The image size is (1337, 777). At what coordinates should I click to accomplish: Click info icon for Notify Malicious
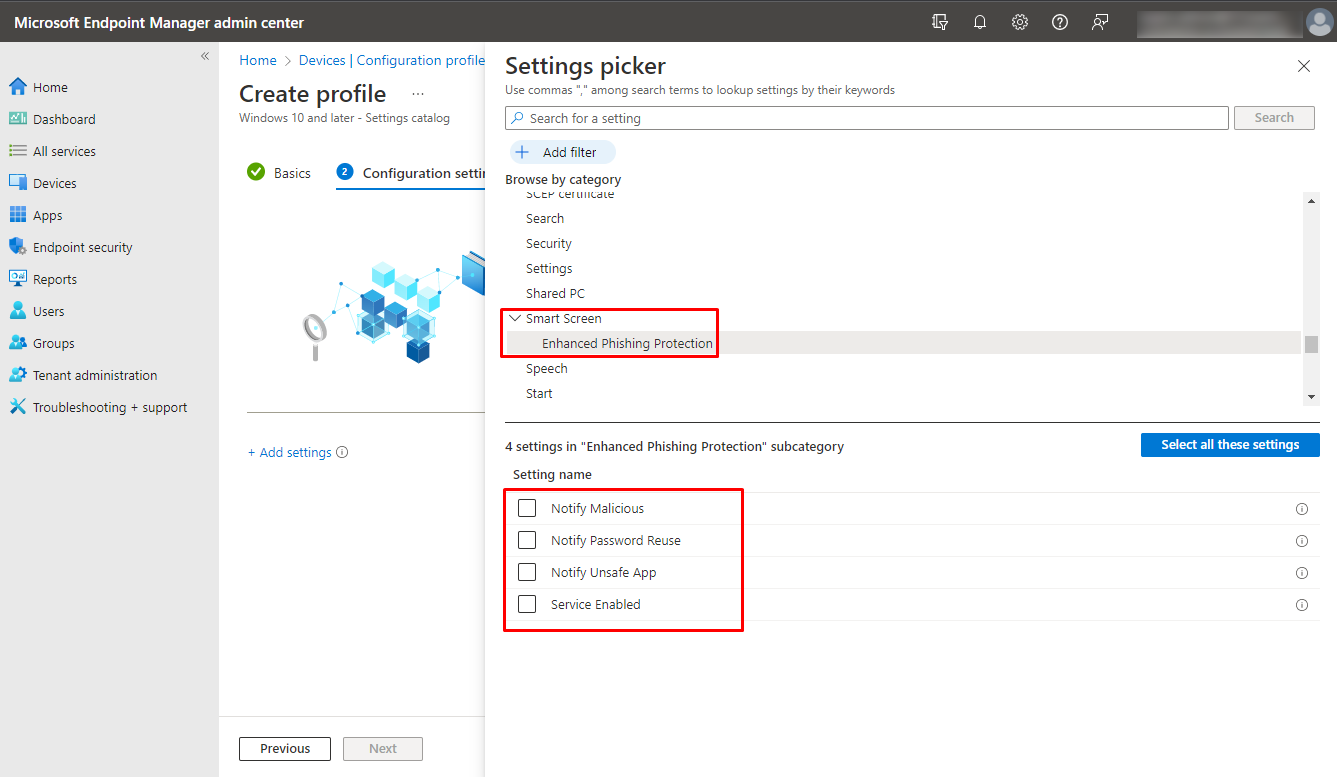[1302, 509]
